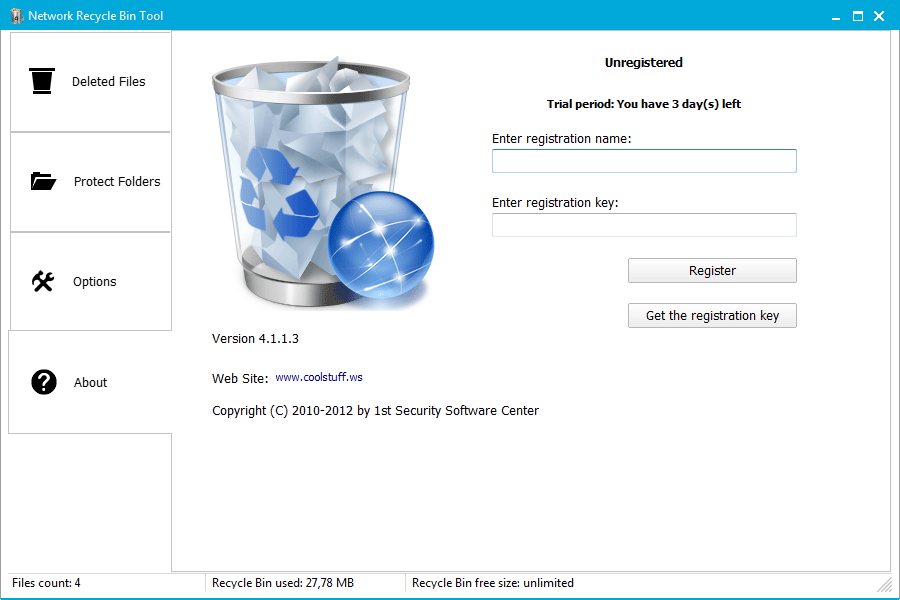Viewport: 900px width, 600px height.
Task: Minimize the Network Recycle Bin Tool window
Action: [x=836, y=17]
